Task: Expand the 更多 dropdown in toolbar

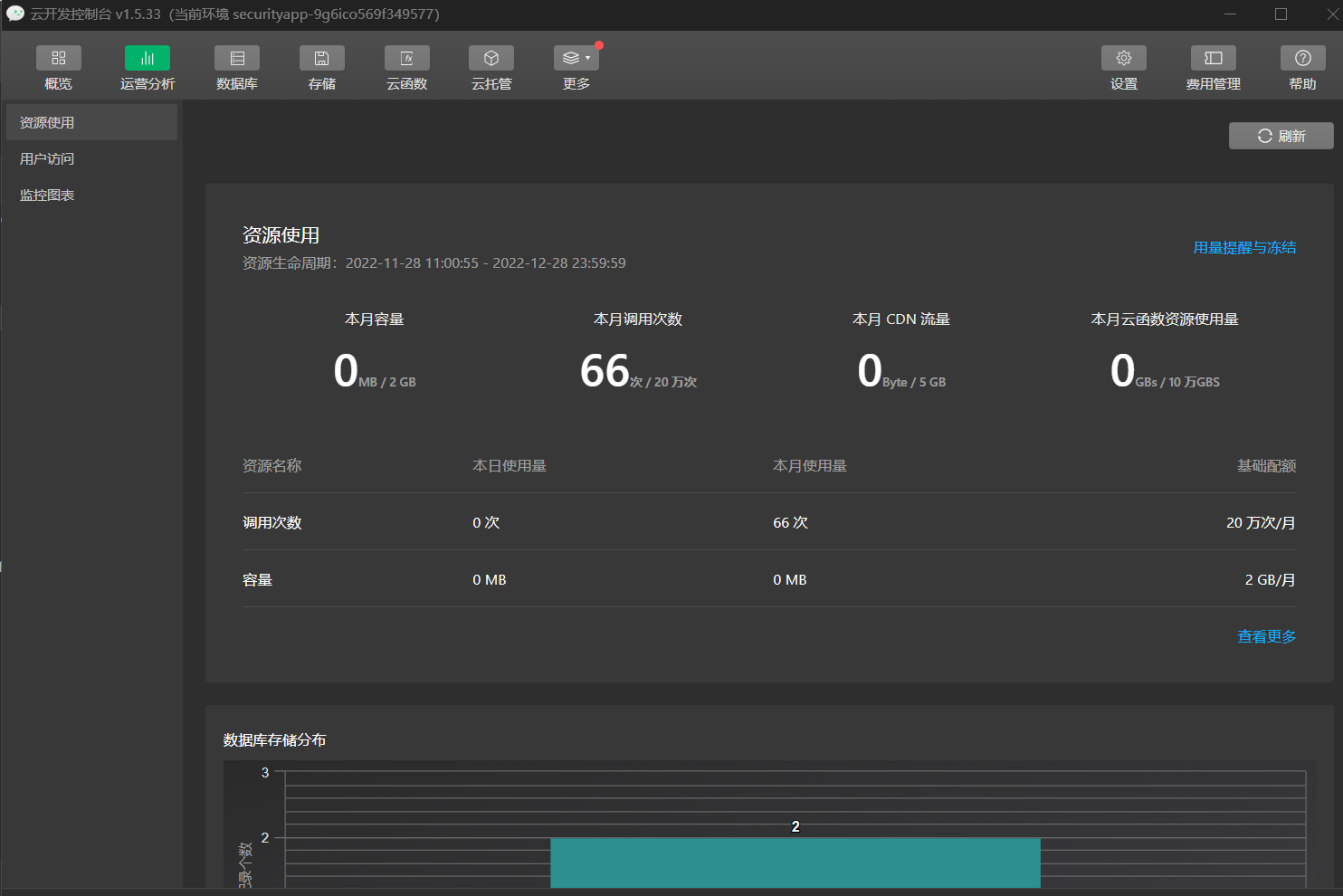Action: pos(576,58)
